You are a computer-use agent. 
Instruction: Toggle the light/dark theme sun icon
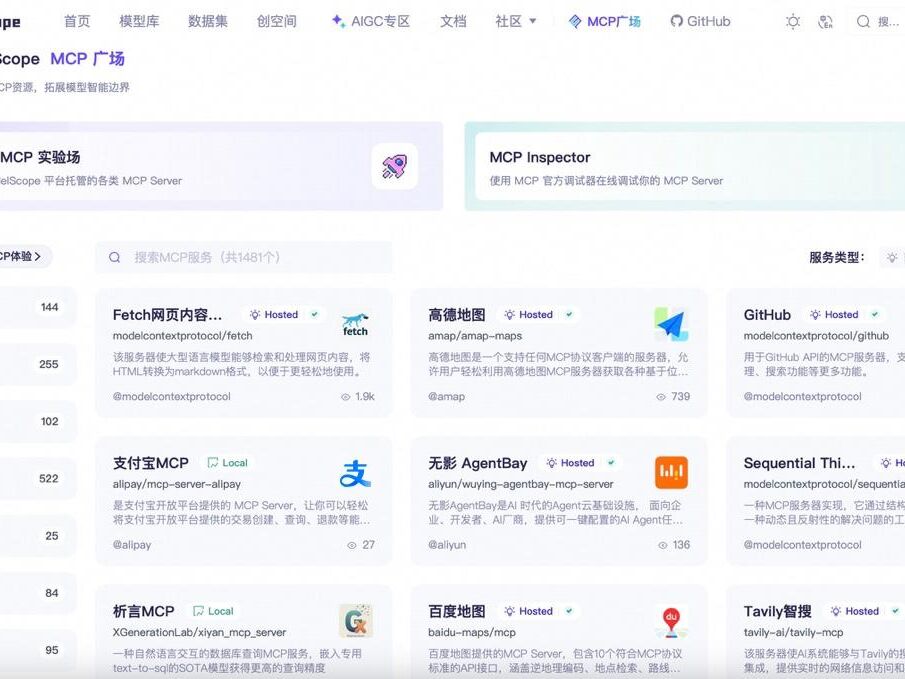(793, 22)
